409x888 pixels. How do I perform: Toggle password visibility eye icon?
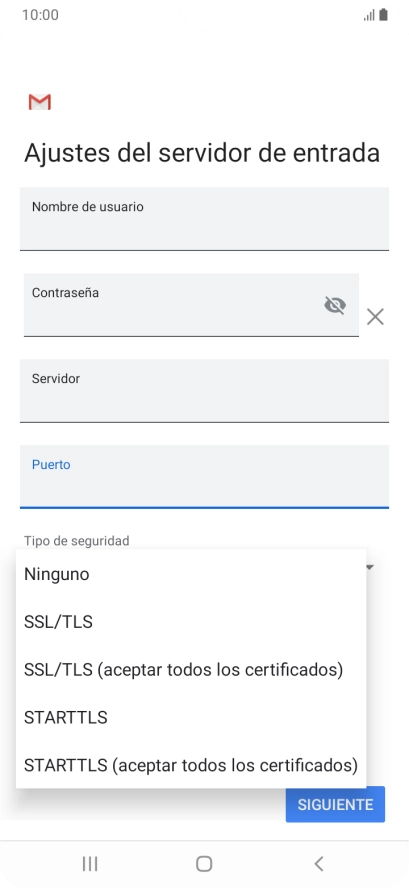click(335, 305)
